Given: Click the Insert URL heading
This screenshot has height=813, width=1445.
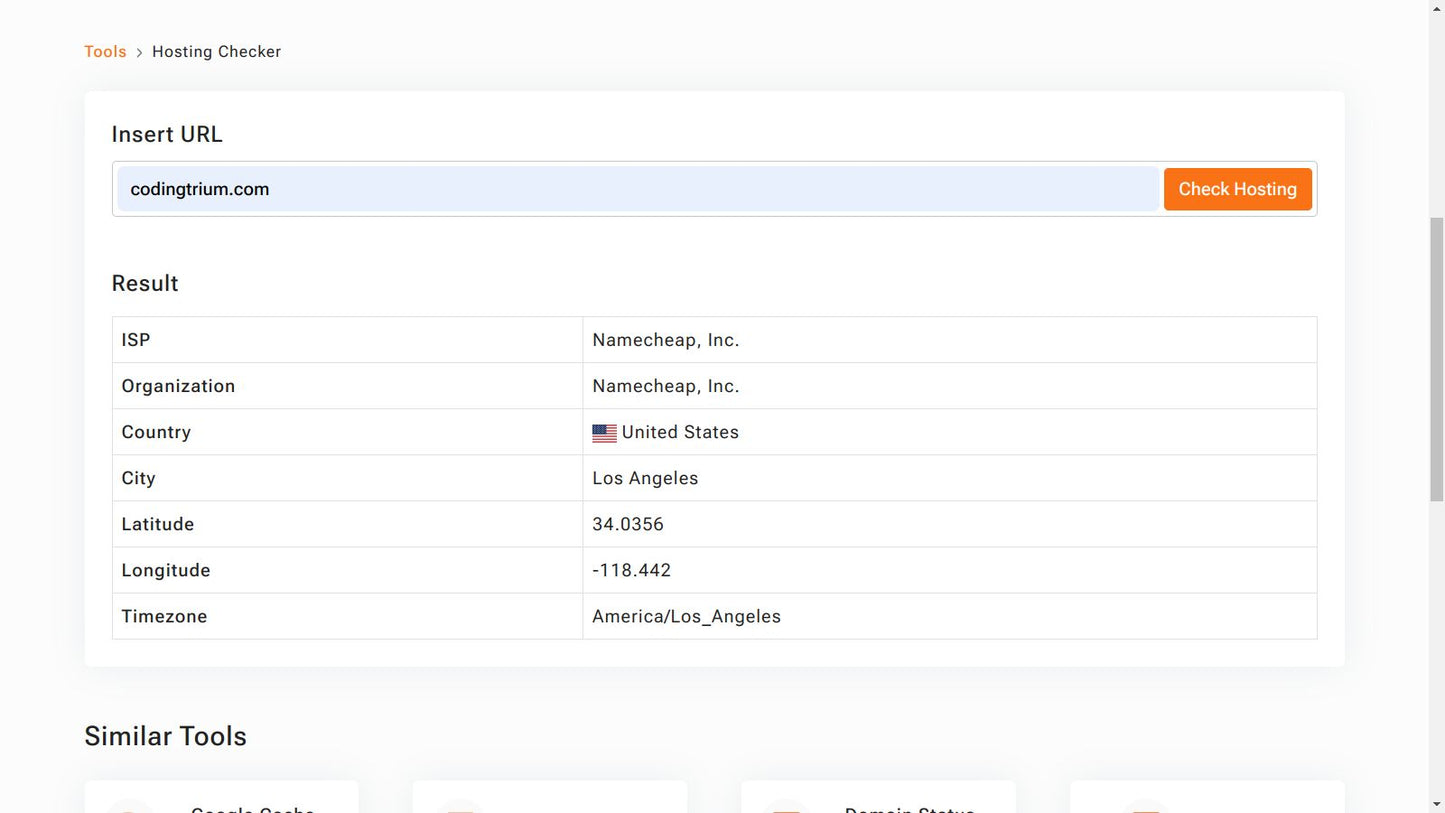Looking at the screenshot, I should coord(167,134).
